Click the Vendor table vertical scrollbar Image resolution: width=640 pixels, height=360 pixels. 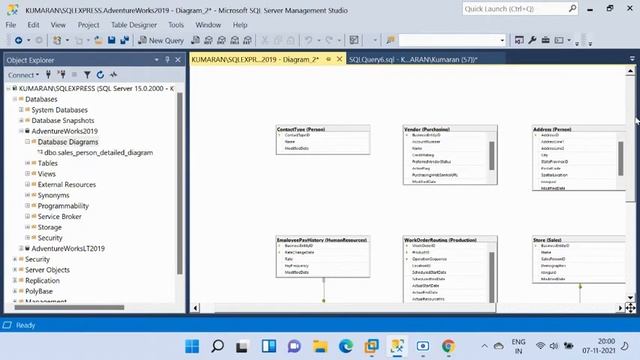tap(492, 157)
